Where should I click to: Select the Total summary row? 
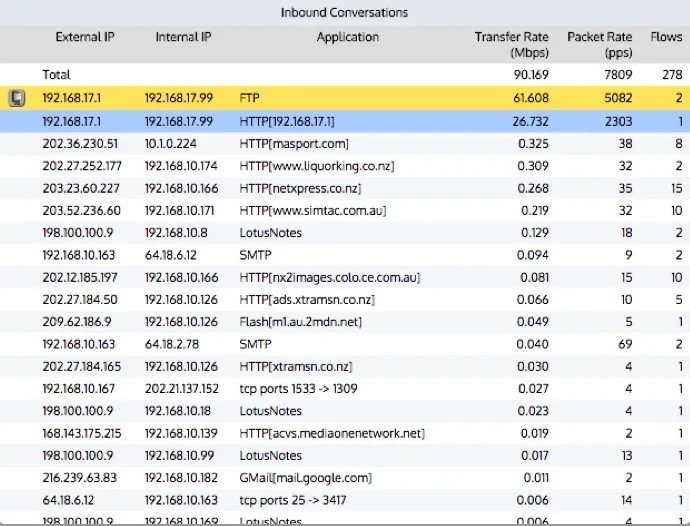tap(345, 75)
